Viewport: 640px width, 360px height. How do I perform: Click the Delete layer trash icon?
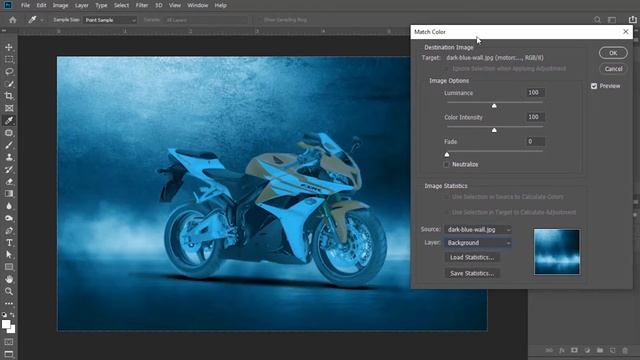[x=625, y=350]
